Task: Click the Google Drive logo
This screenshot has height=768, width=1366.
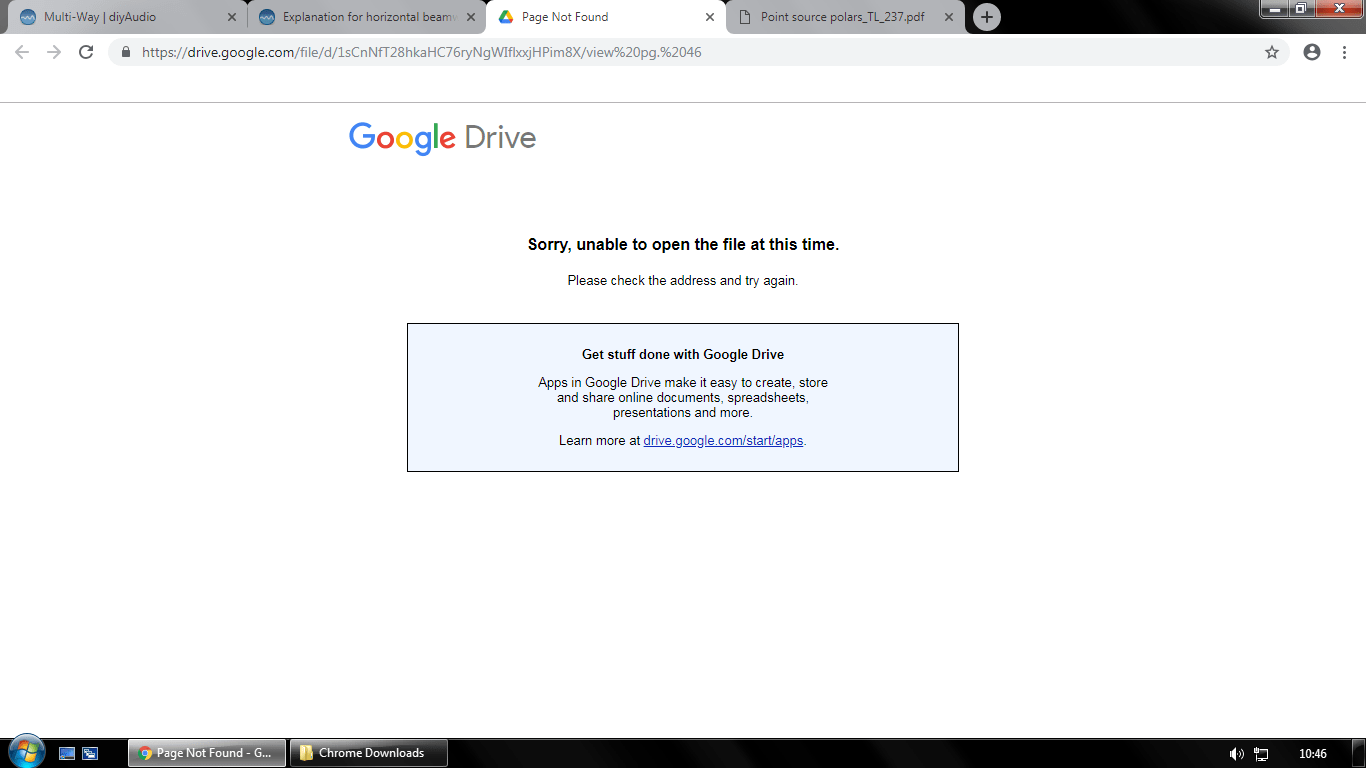Action: (x=442, y=138)
